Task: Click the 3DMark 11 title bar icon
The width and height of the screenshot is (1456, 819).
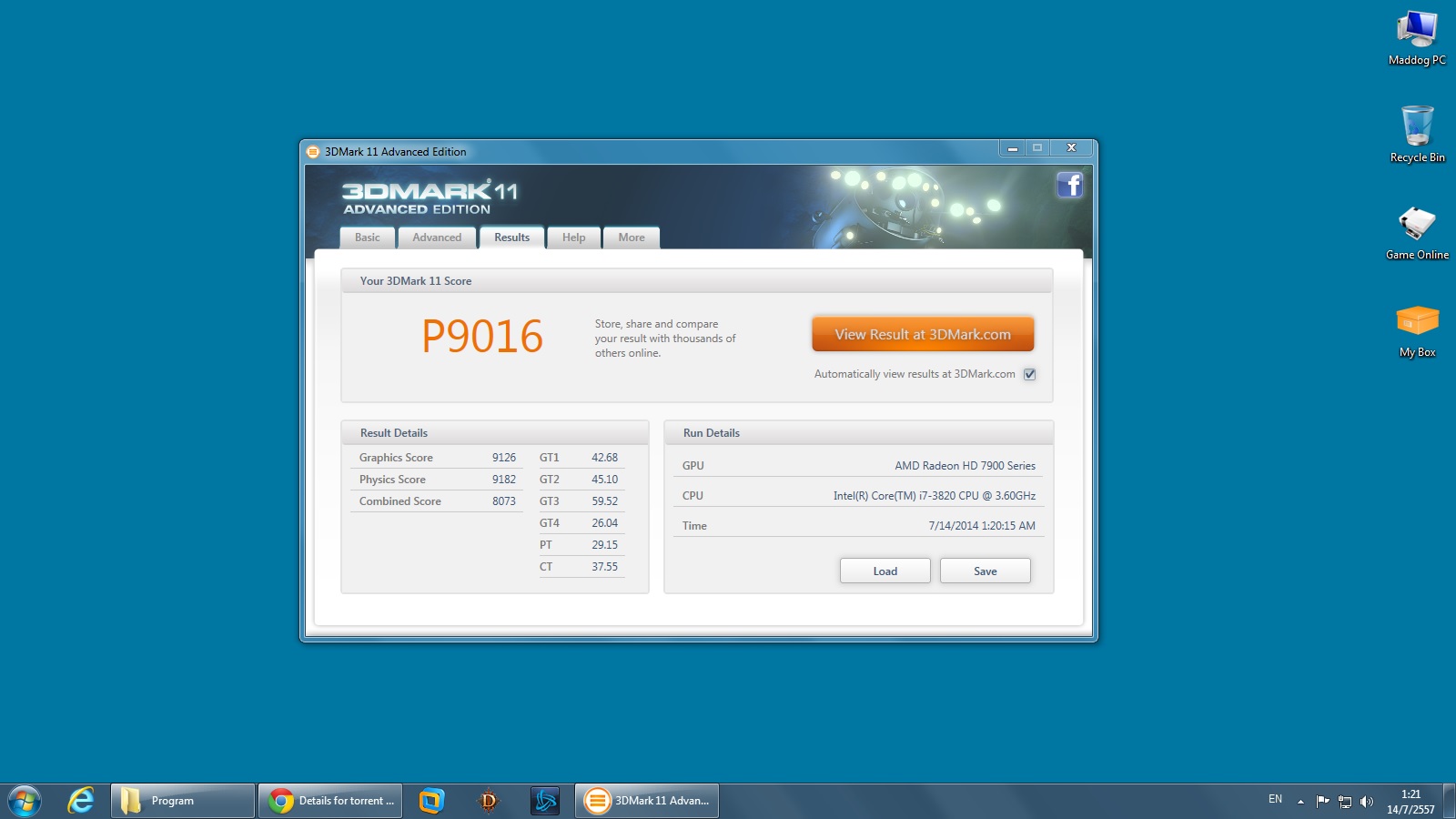Action: pyautogui.click(x=313, y=152)
